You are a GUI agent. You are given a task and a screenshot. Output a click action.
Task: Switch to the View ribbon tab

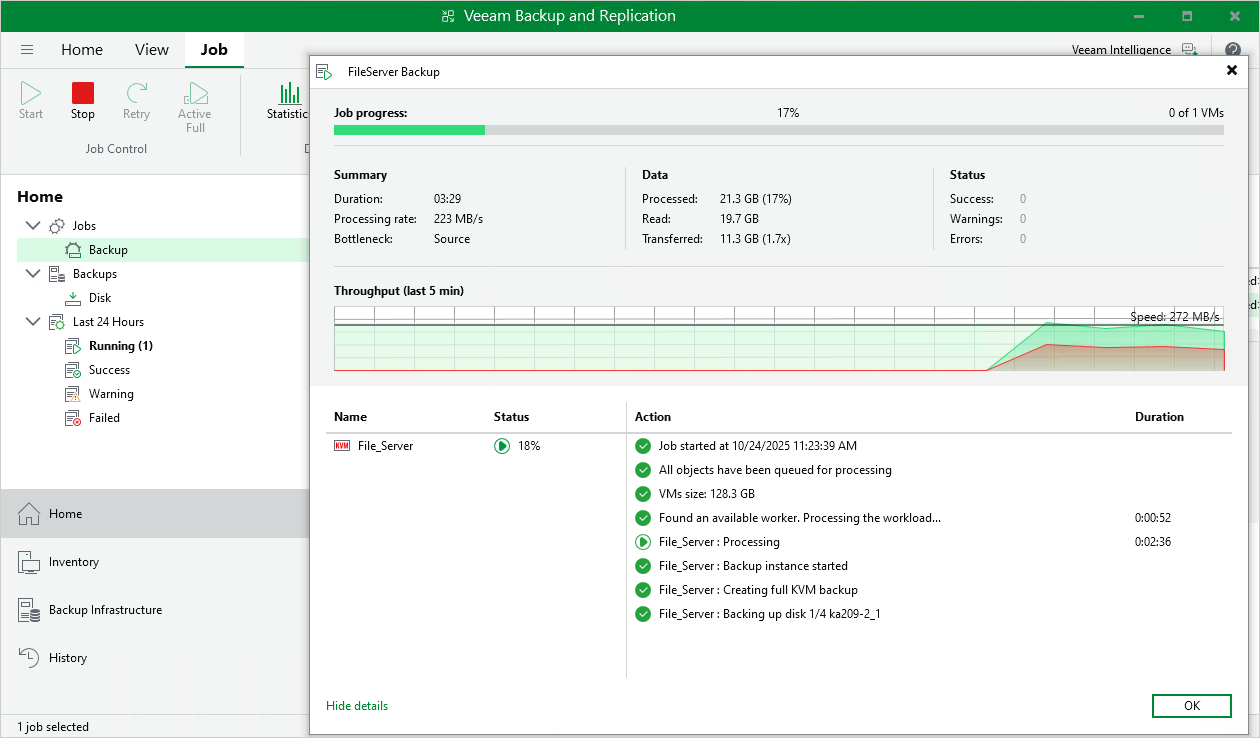pyautogui.click(x=152, y=50)
